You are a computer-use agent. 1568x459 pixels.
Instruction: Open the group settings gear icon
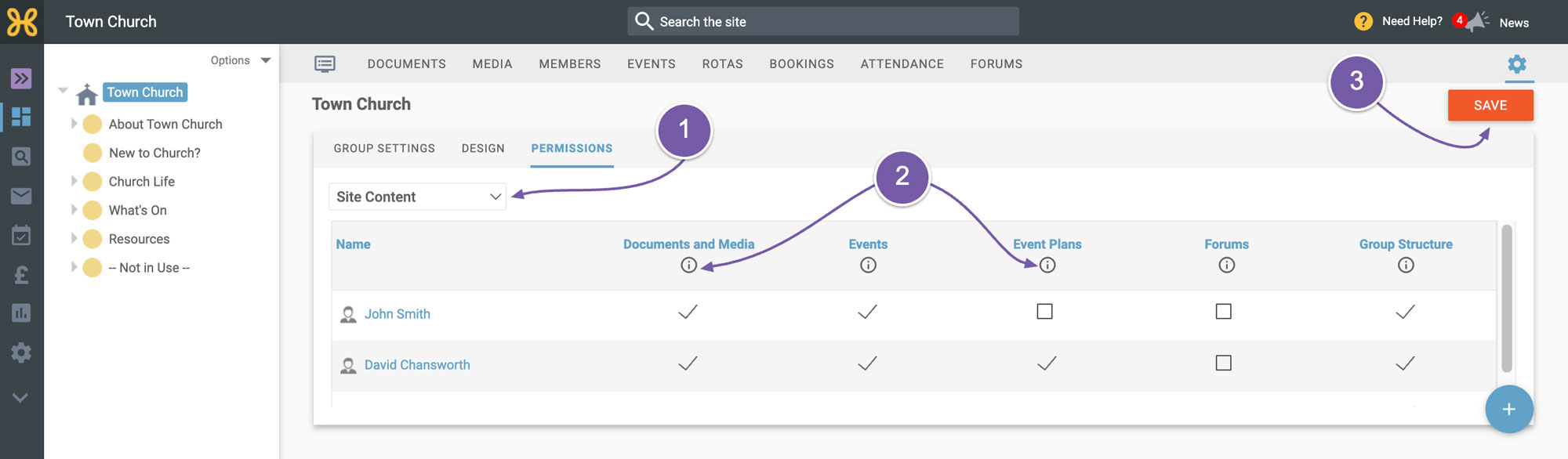pyautogui.click(x=1517, y=64)
